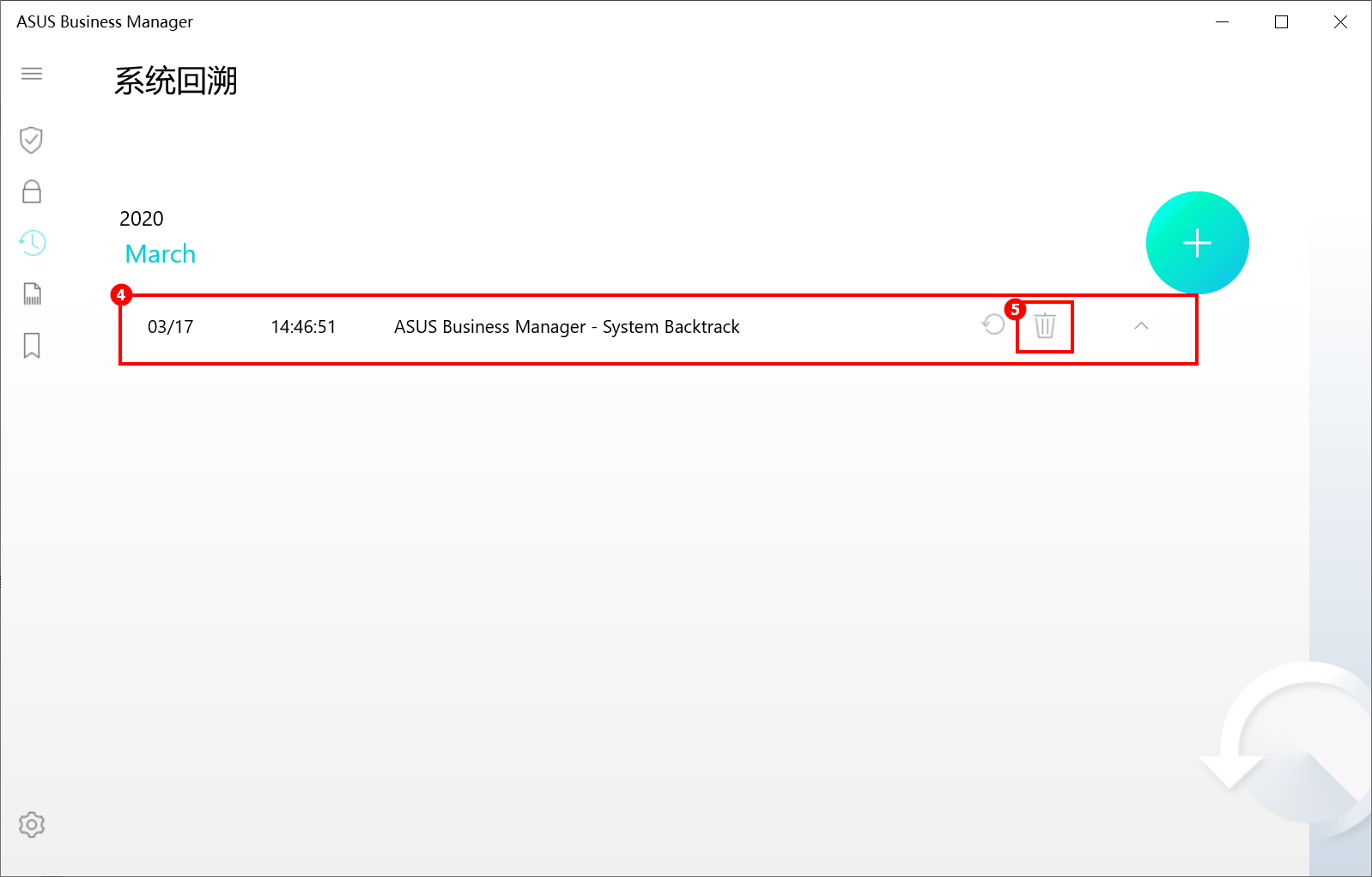Image resolution: width=1372 pixels, height=877 pixels.
Task: Open the hamburger navigation menu
Action: click(x=32, y=74)
